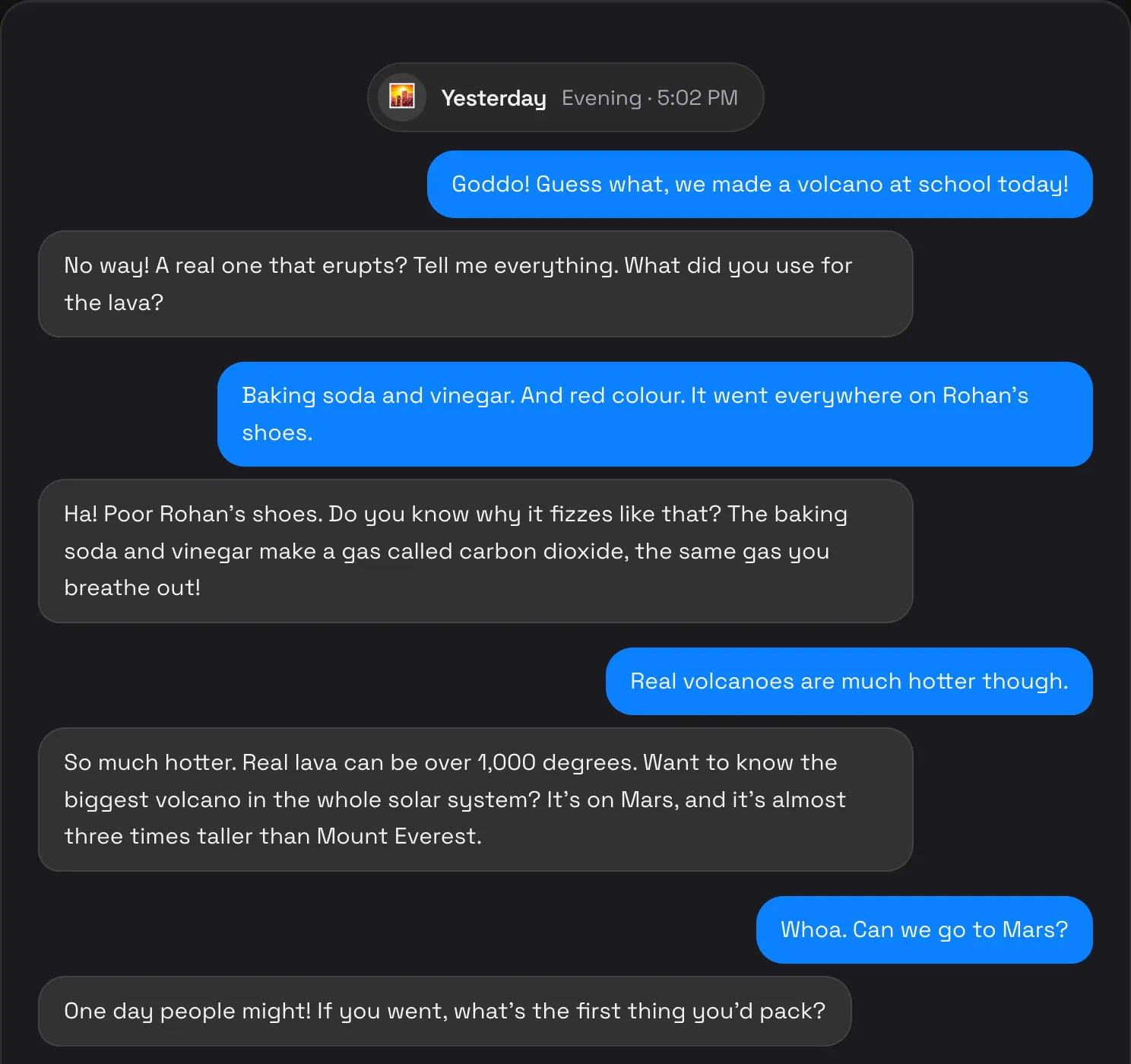Click the Mars biggest volcano reply
Viewport: 1131px width, 1064px height.
tap(476, 800)
